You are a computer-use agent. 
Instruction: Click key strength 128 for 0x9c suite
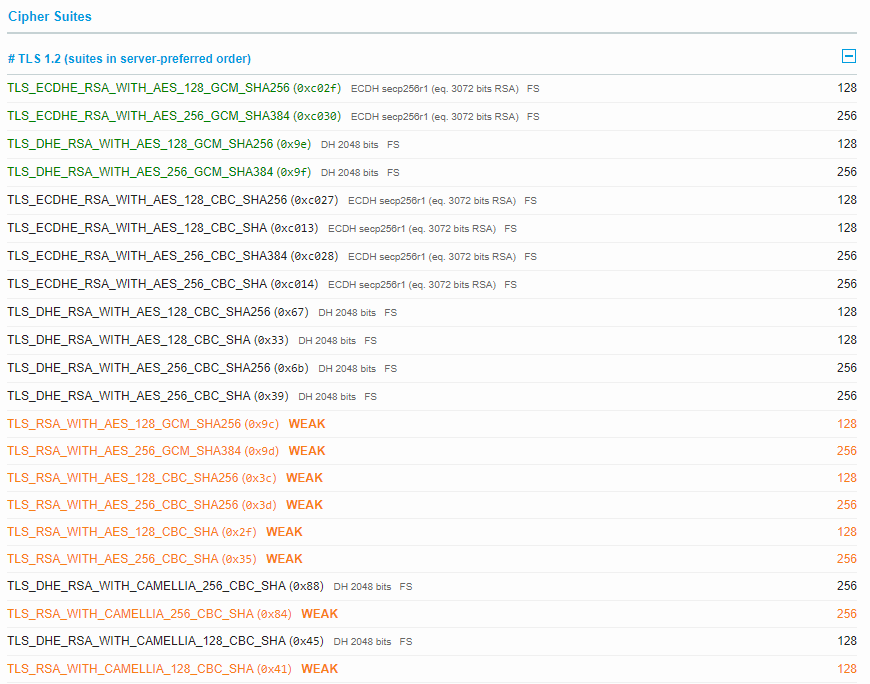click(847, 424)
